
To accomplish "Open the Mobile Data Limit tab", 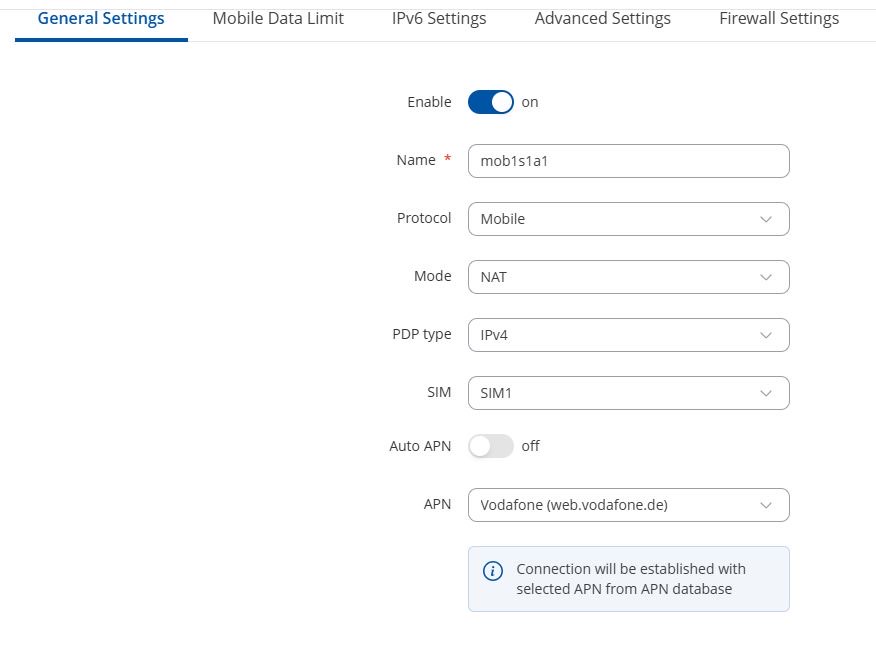I will [x=278, y=18].
